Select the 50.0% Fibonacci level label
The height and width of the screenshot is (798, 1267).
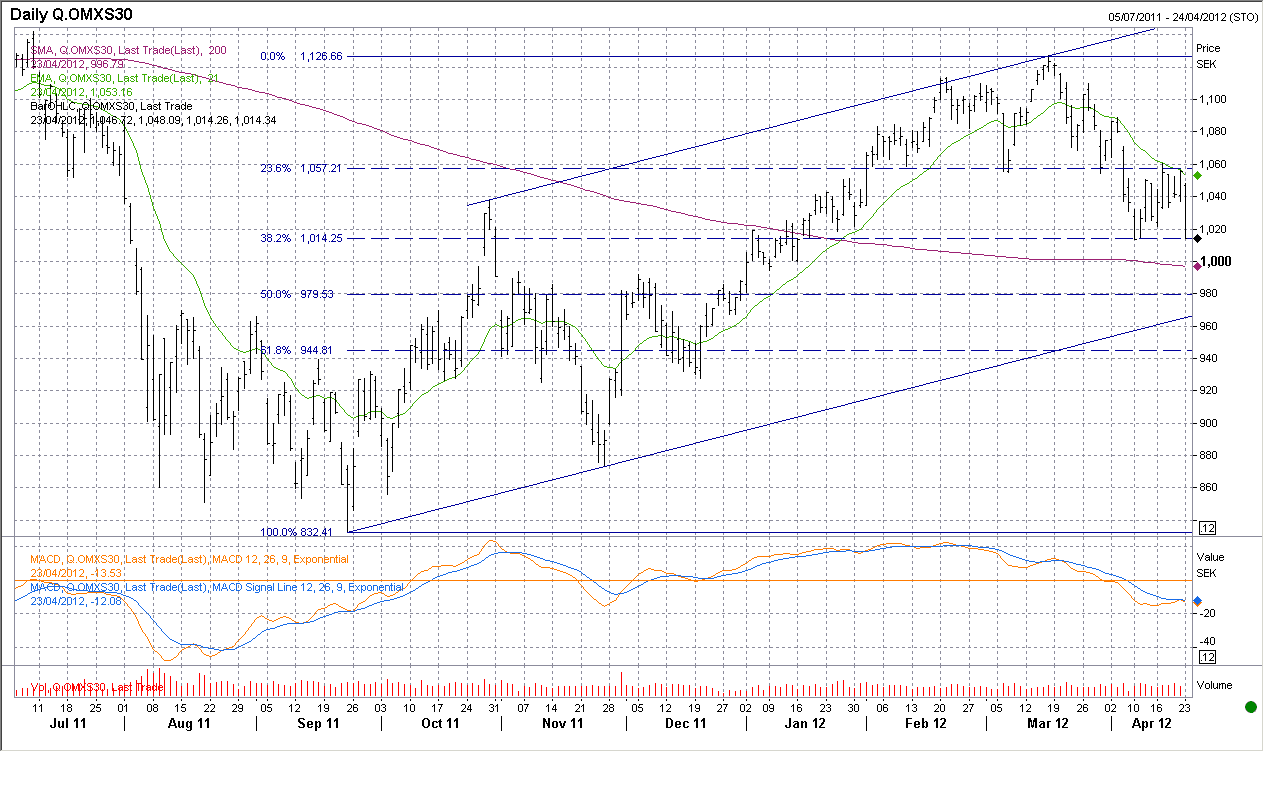click(275, 294)
